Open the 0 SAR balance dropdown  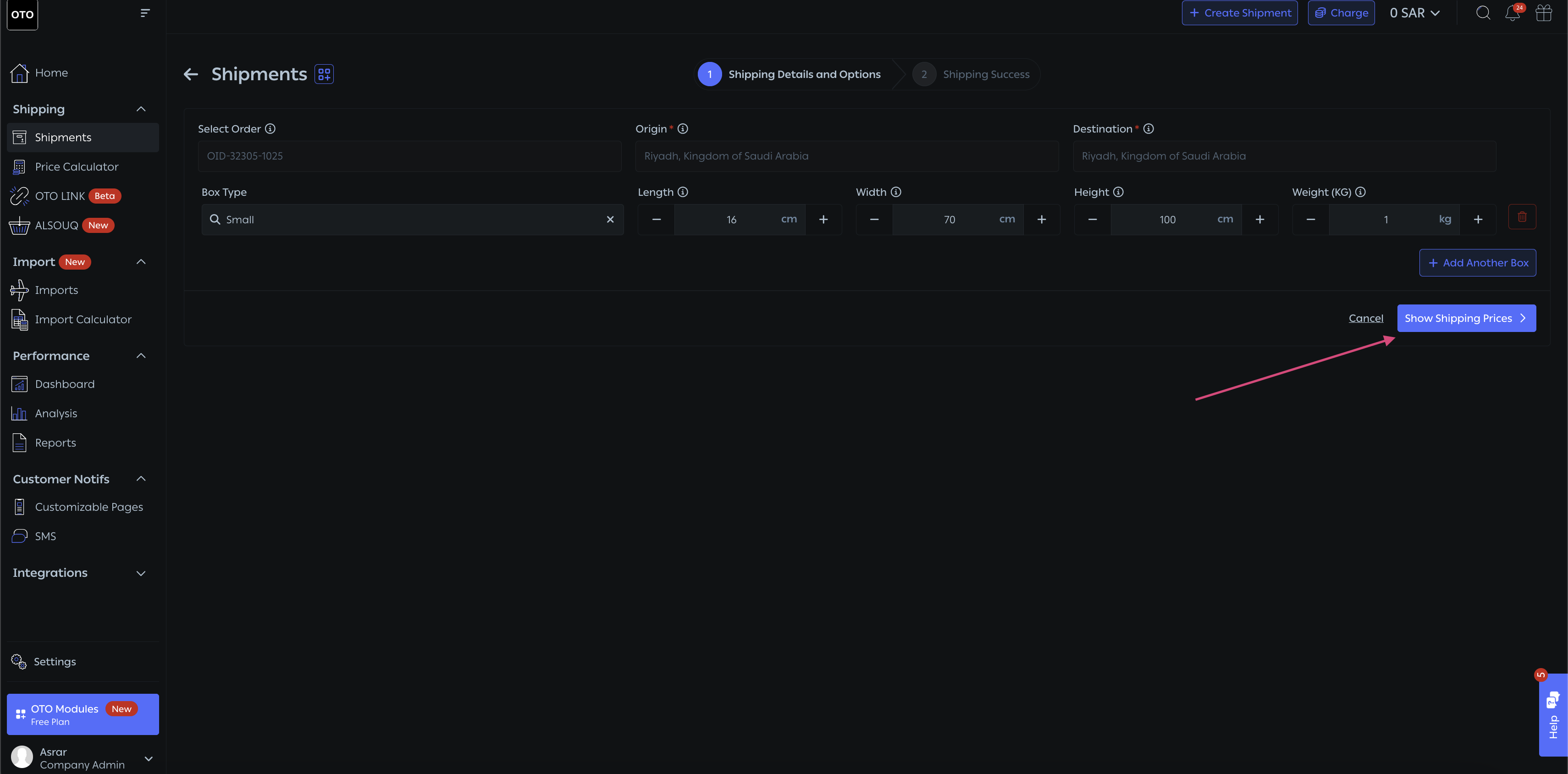tap(1414, 13)
